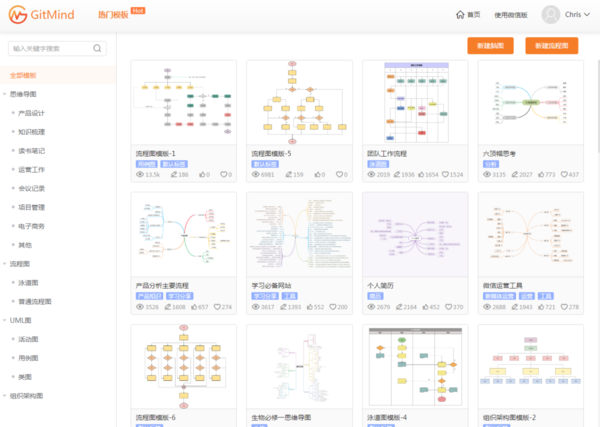
Task: Click thumbs-up icon on 产品分析主要流程 card
Action: (x=194, y=307)
